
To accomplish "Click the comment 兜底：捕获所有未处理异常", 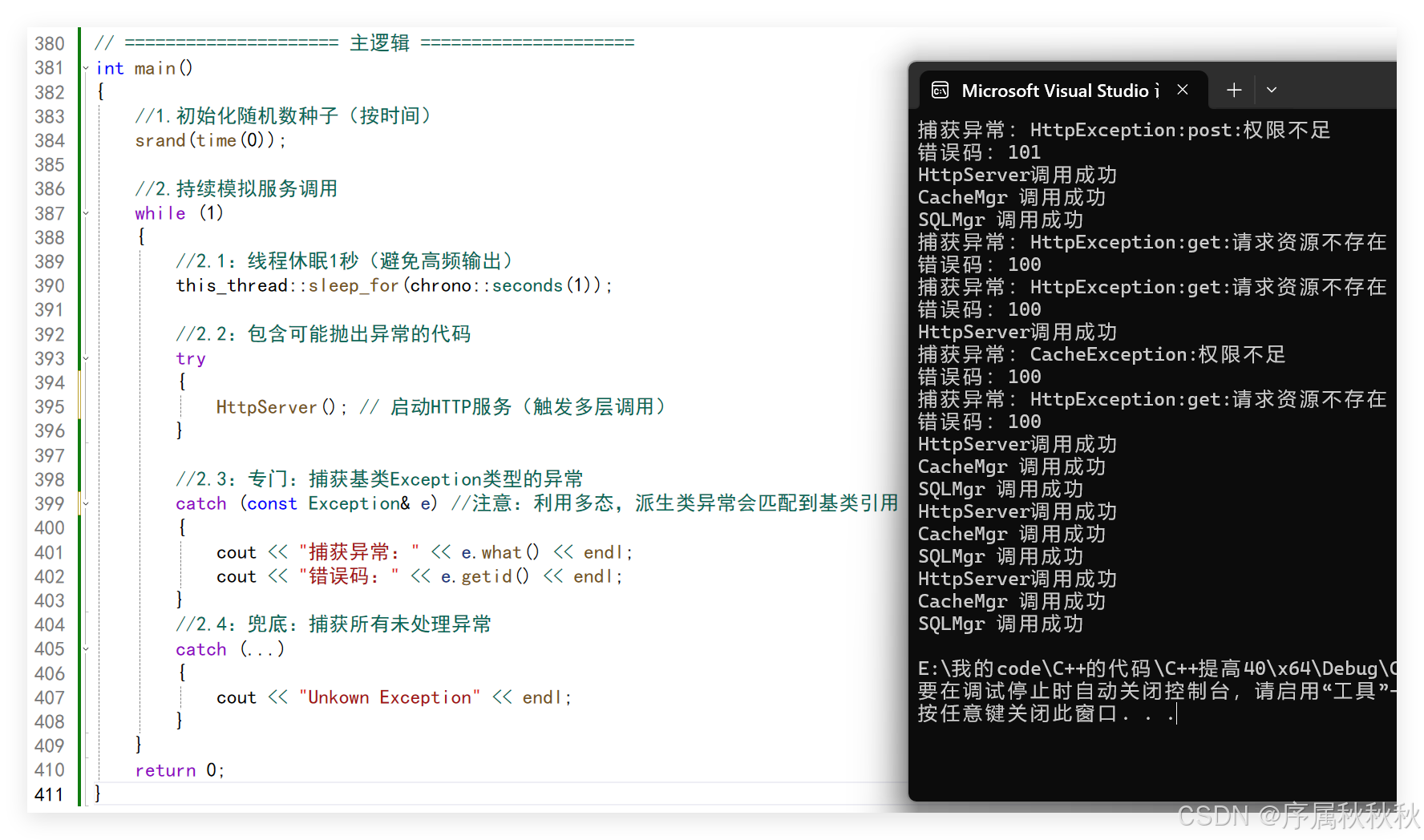I will pyautogui.click(x=334, y=624).
